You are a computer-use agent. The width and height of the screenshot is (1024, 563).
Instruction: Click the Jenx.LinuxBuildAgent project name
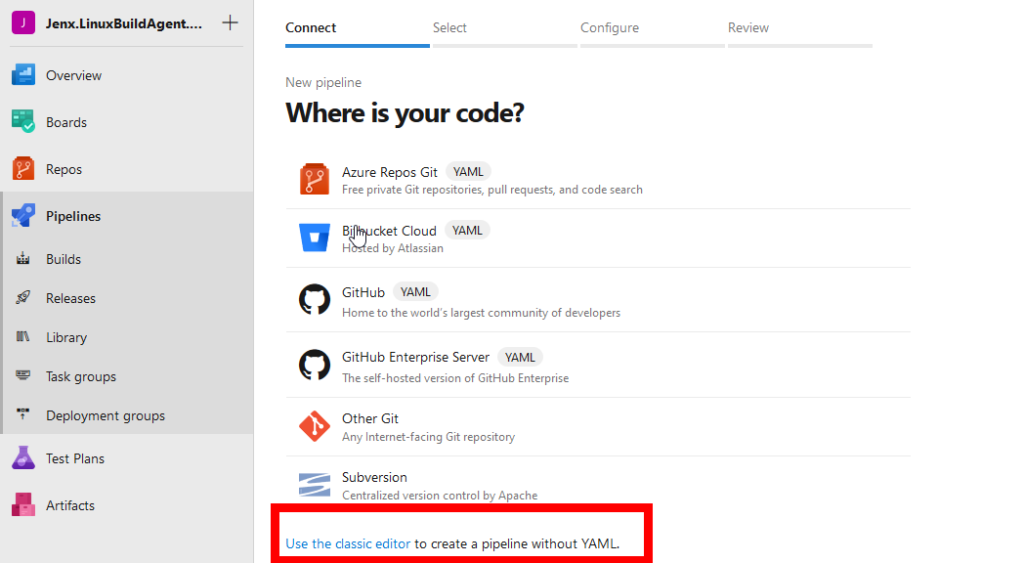point(124,24)
